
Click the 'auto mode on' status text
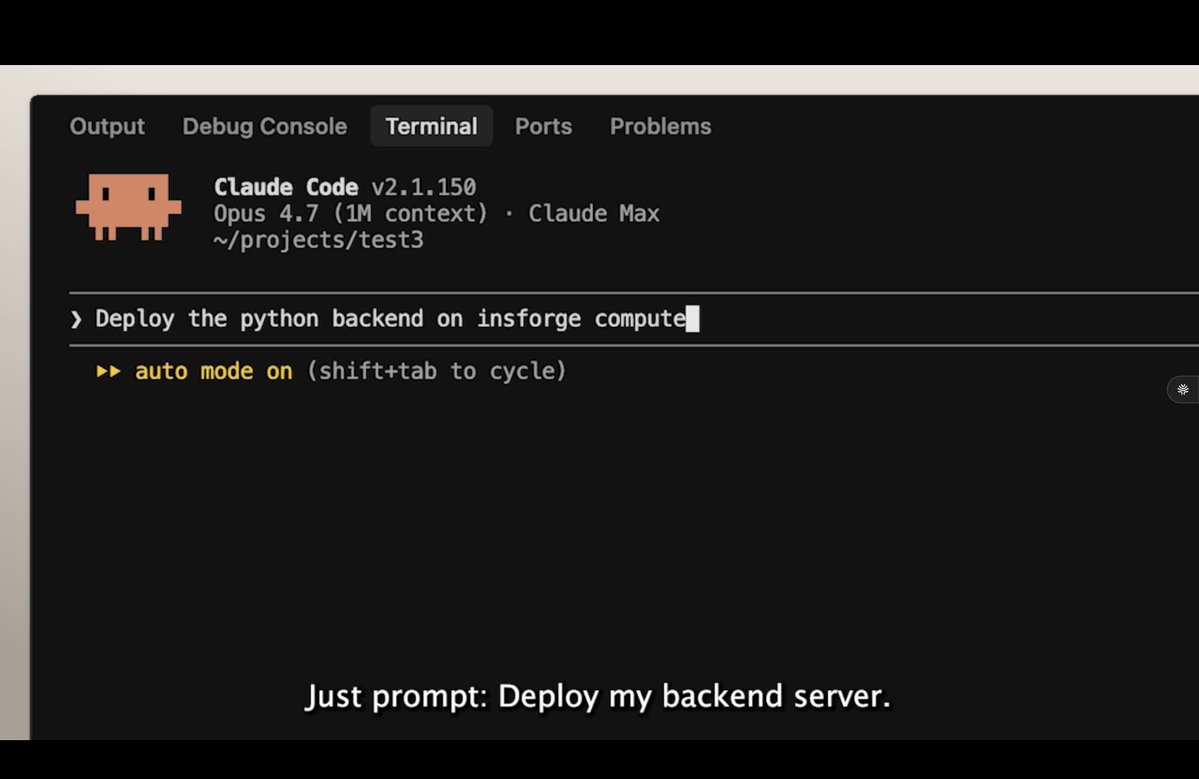(213, 372)
